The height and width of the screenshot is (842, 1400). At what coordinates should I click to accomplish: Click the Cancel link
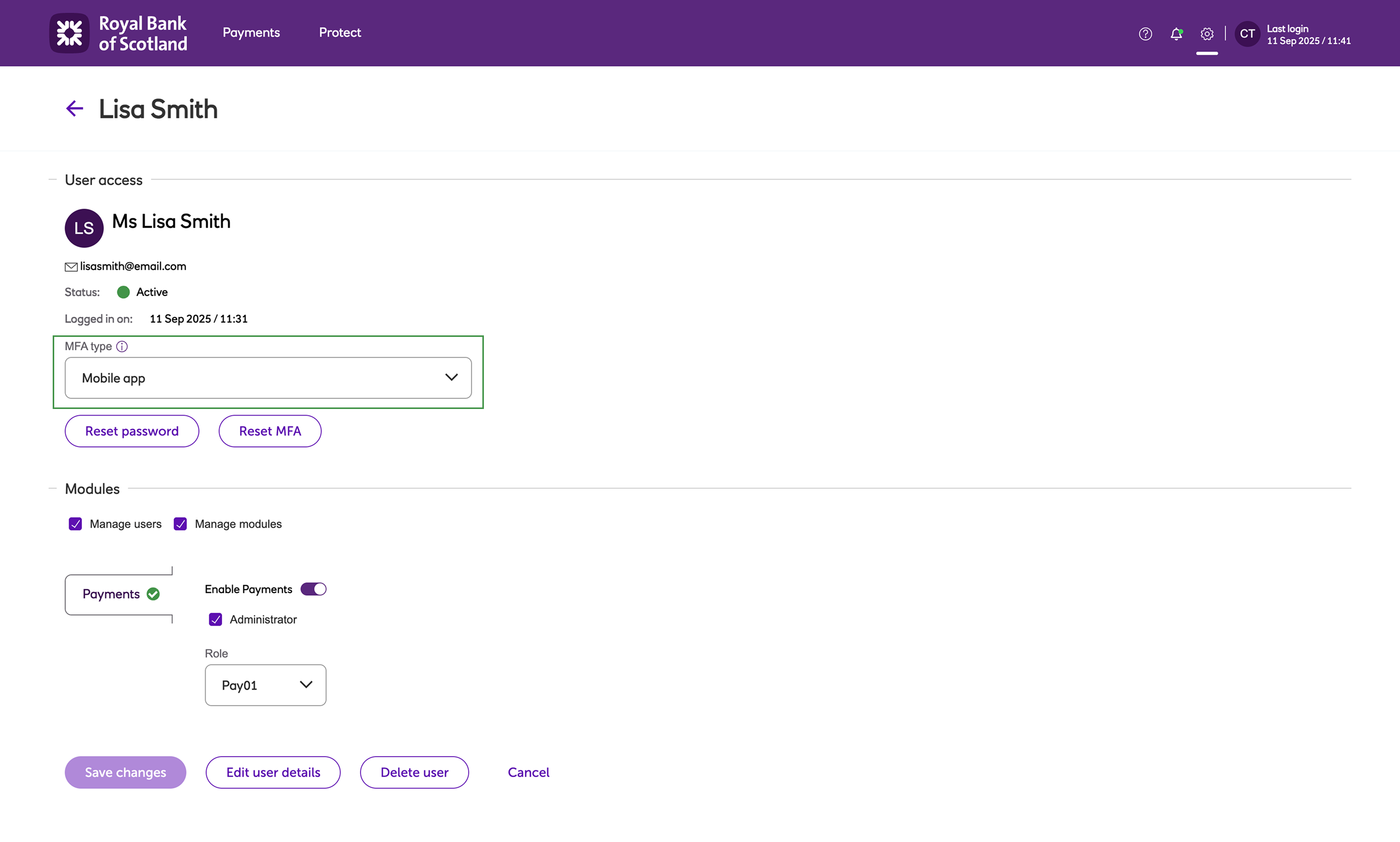[x=528, y=772]
